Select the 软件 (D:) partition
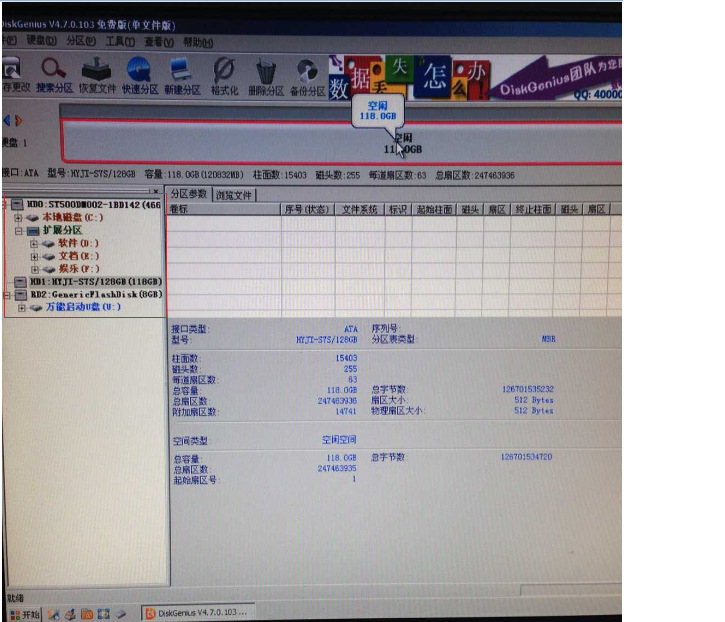 [x=78, y=243]
